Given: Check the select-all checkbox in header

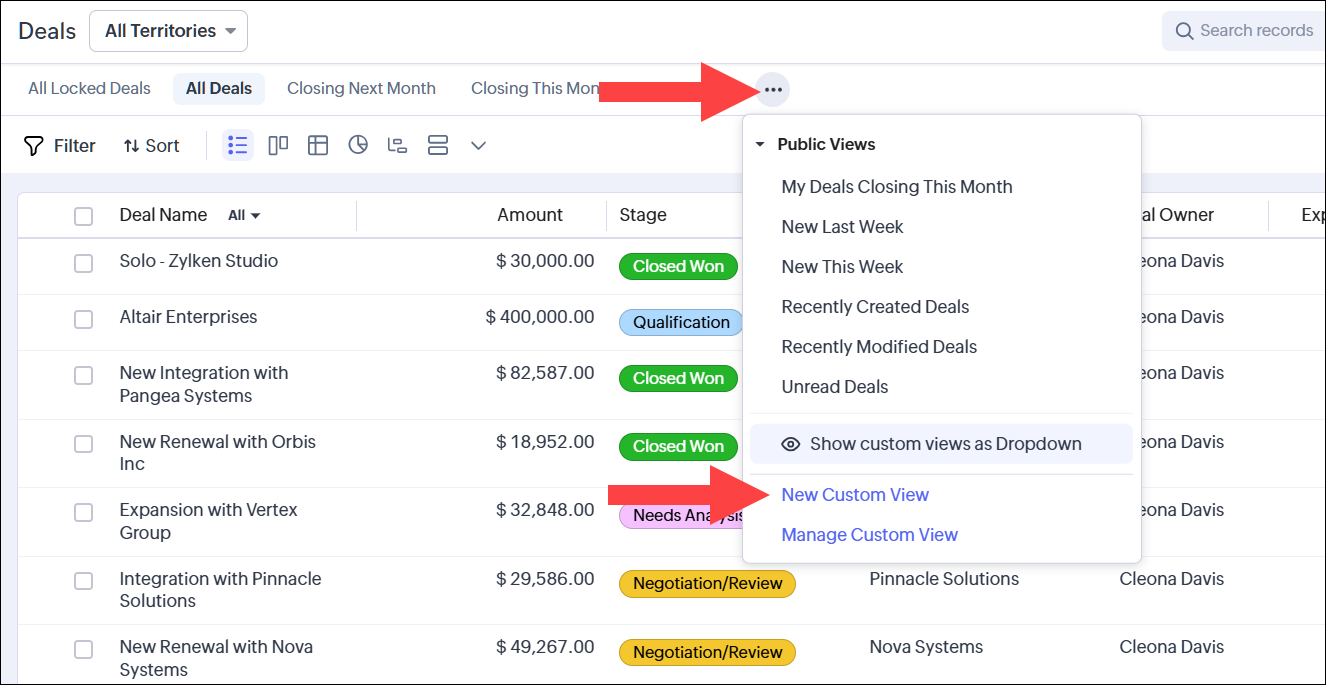Looking at the screenshot, I should pos(83,216).
